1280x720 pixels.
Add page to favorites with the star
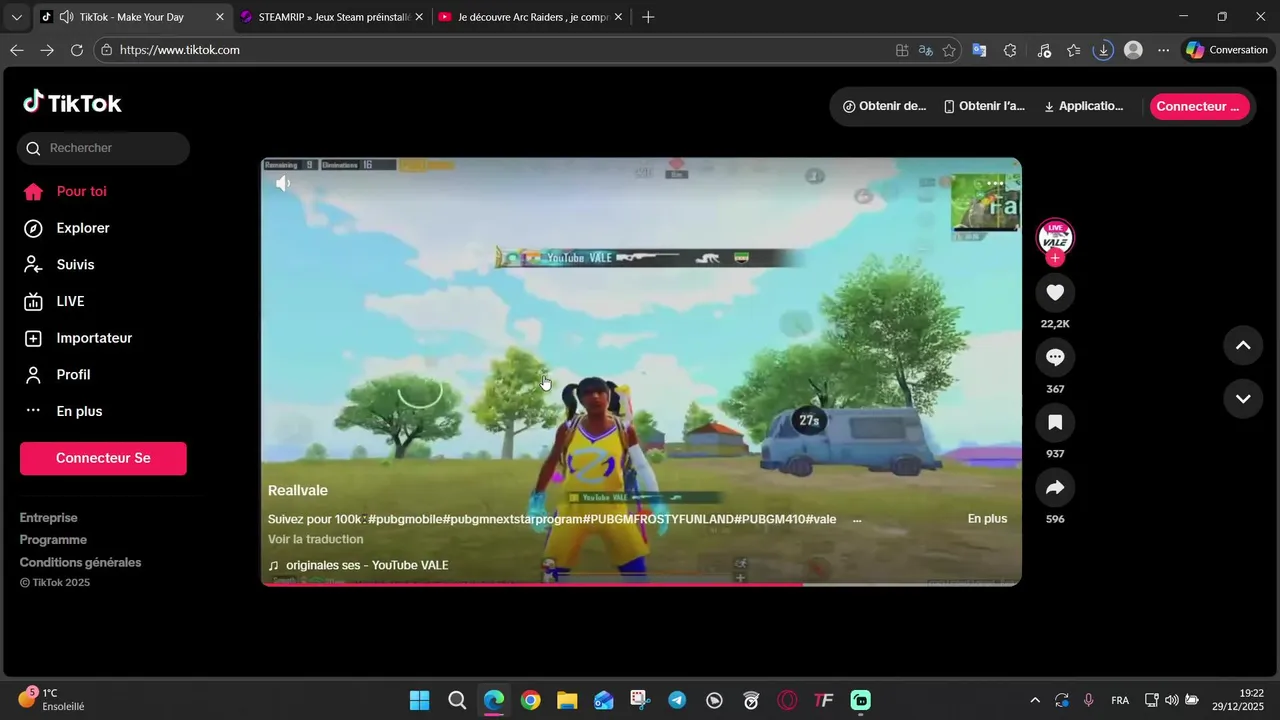(949, 50)
